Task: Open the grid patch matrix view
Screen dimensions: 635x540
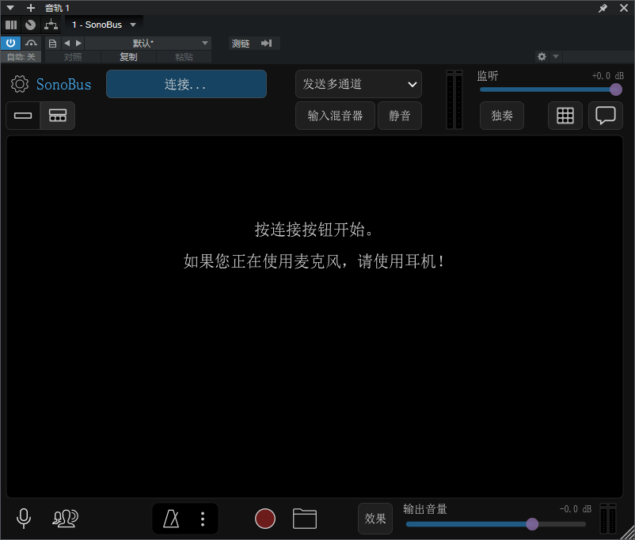Action: point(565,115)
